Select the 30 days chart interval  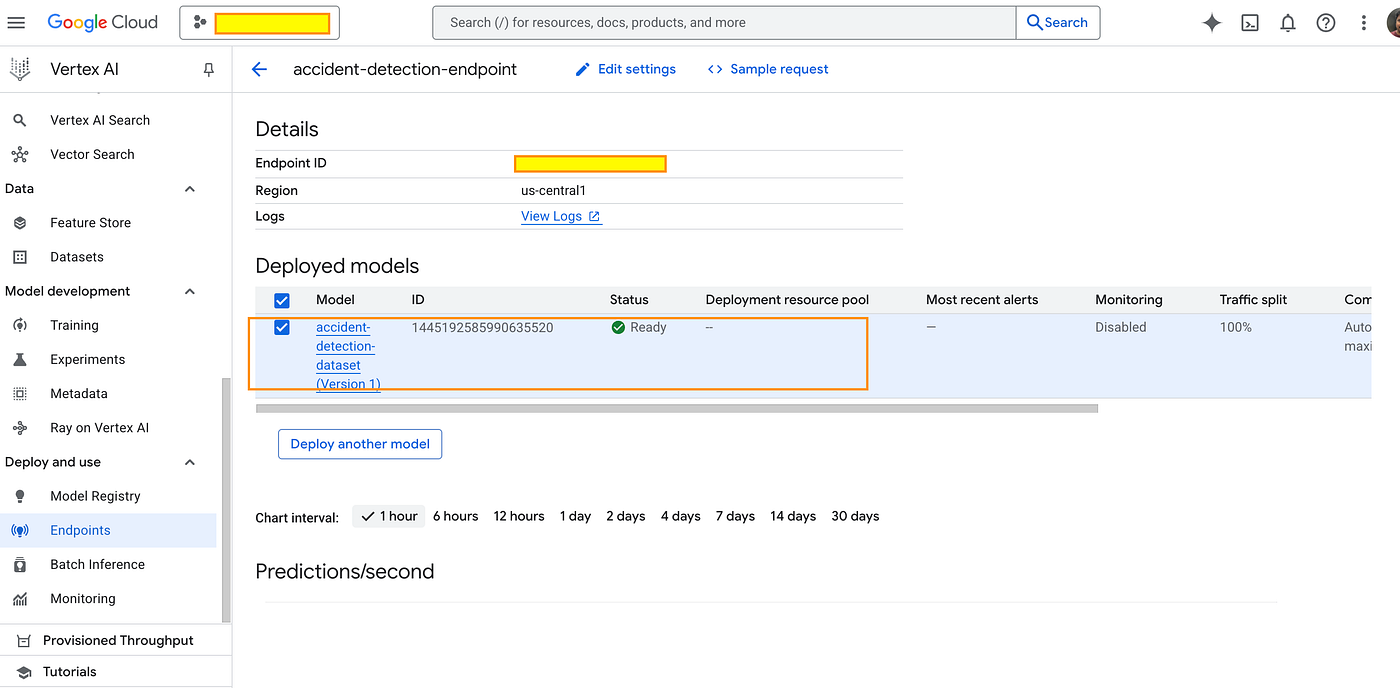point(855,516)
